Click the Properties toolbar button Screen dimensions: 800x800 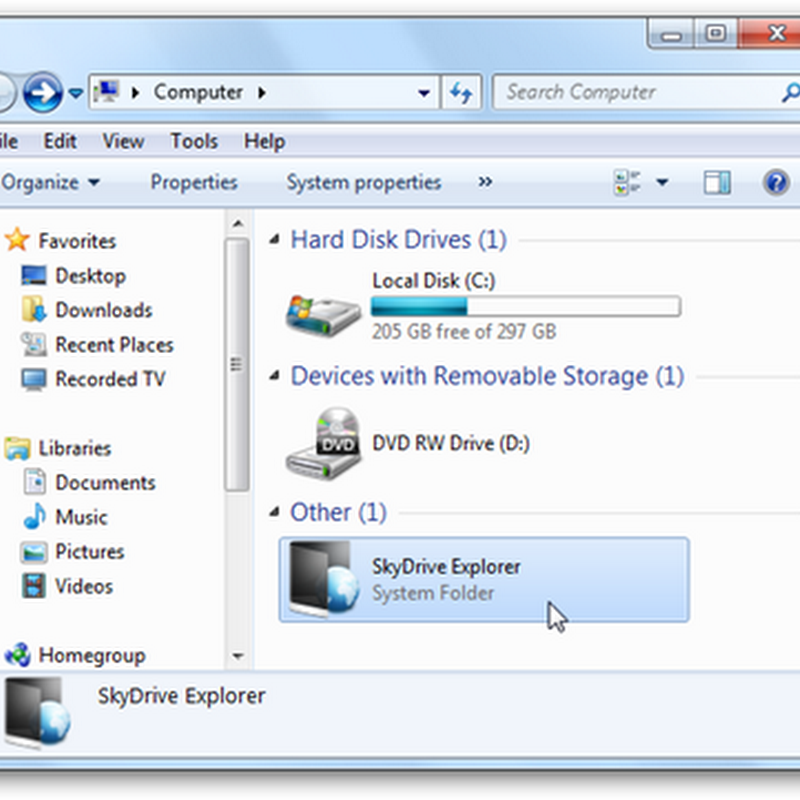(194, 182)
